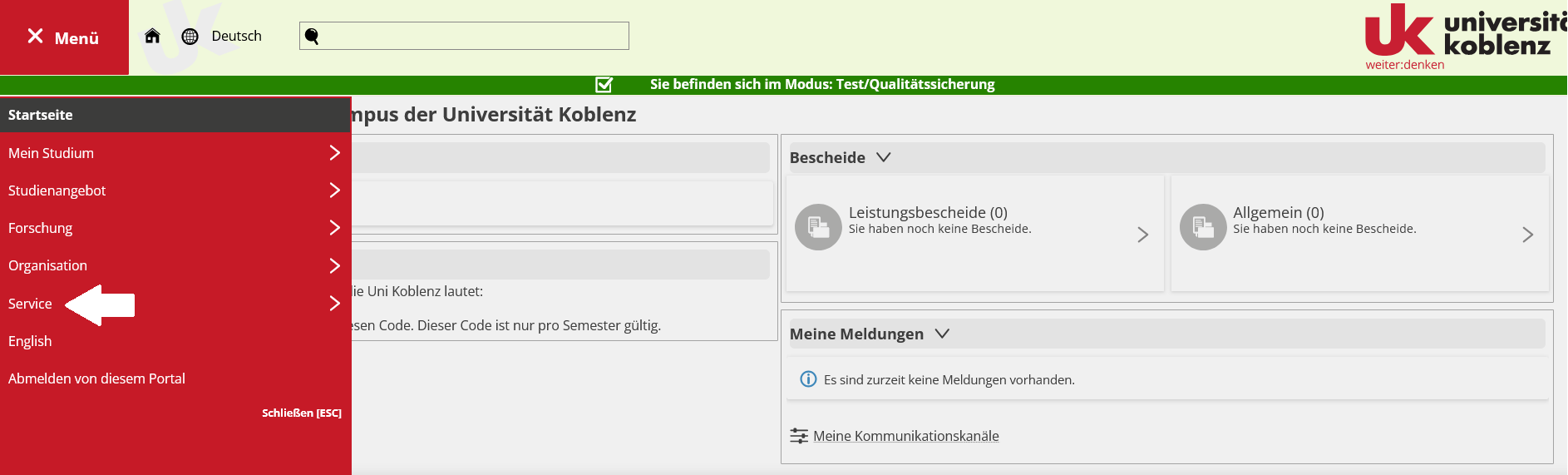The image size is (1568, 475).
Task: Open the Service menu entry
Action: click(x=30, y=304)
